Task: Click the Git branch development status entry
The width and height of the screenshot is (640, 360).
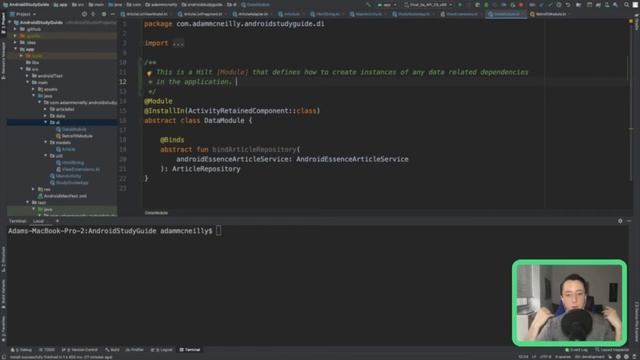Action: (589, 357)
